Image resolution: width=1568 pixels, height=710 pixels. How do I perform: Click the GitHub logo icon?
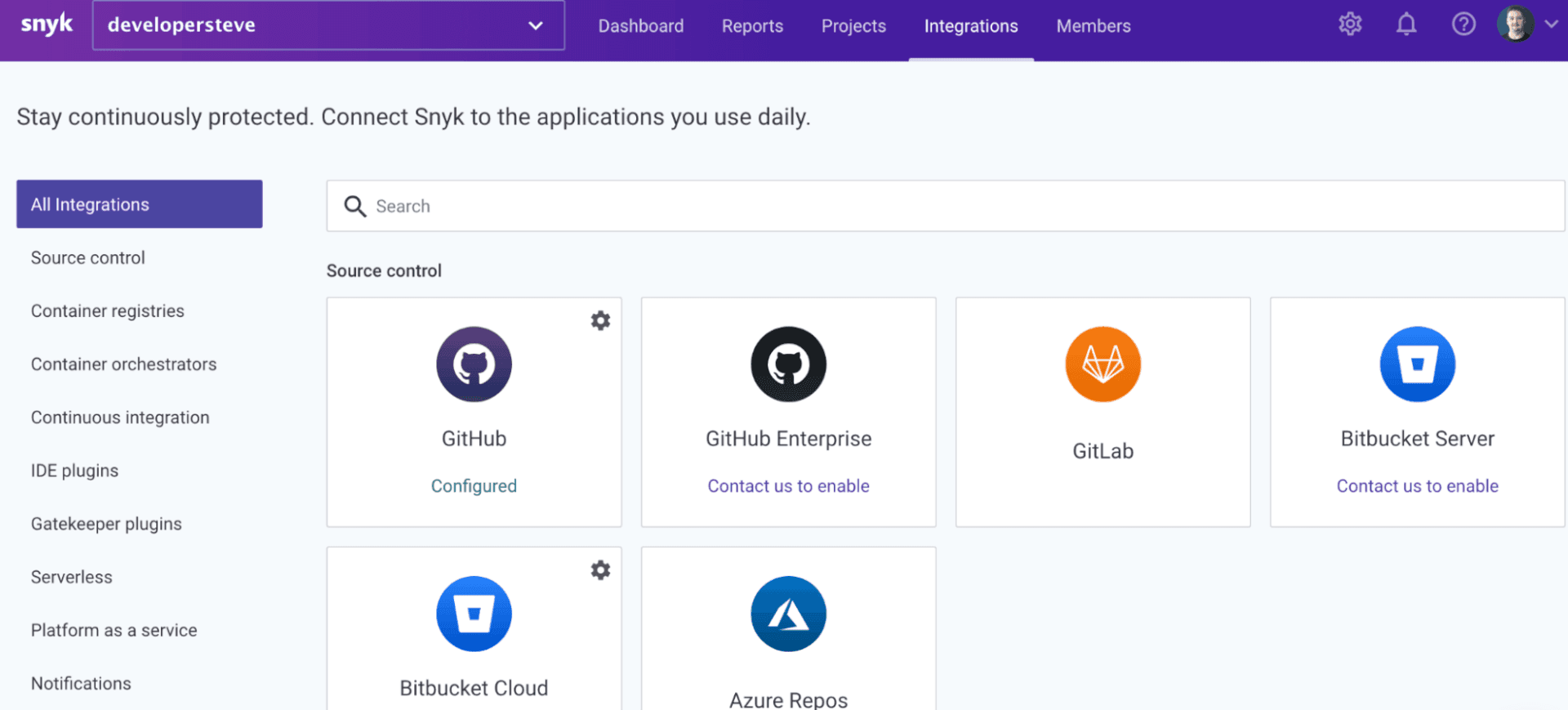tap(474, 364)
